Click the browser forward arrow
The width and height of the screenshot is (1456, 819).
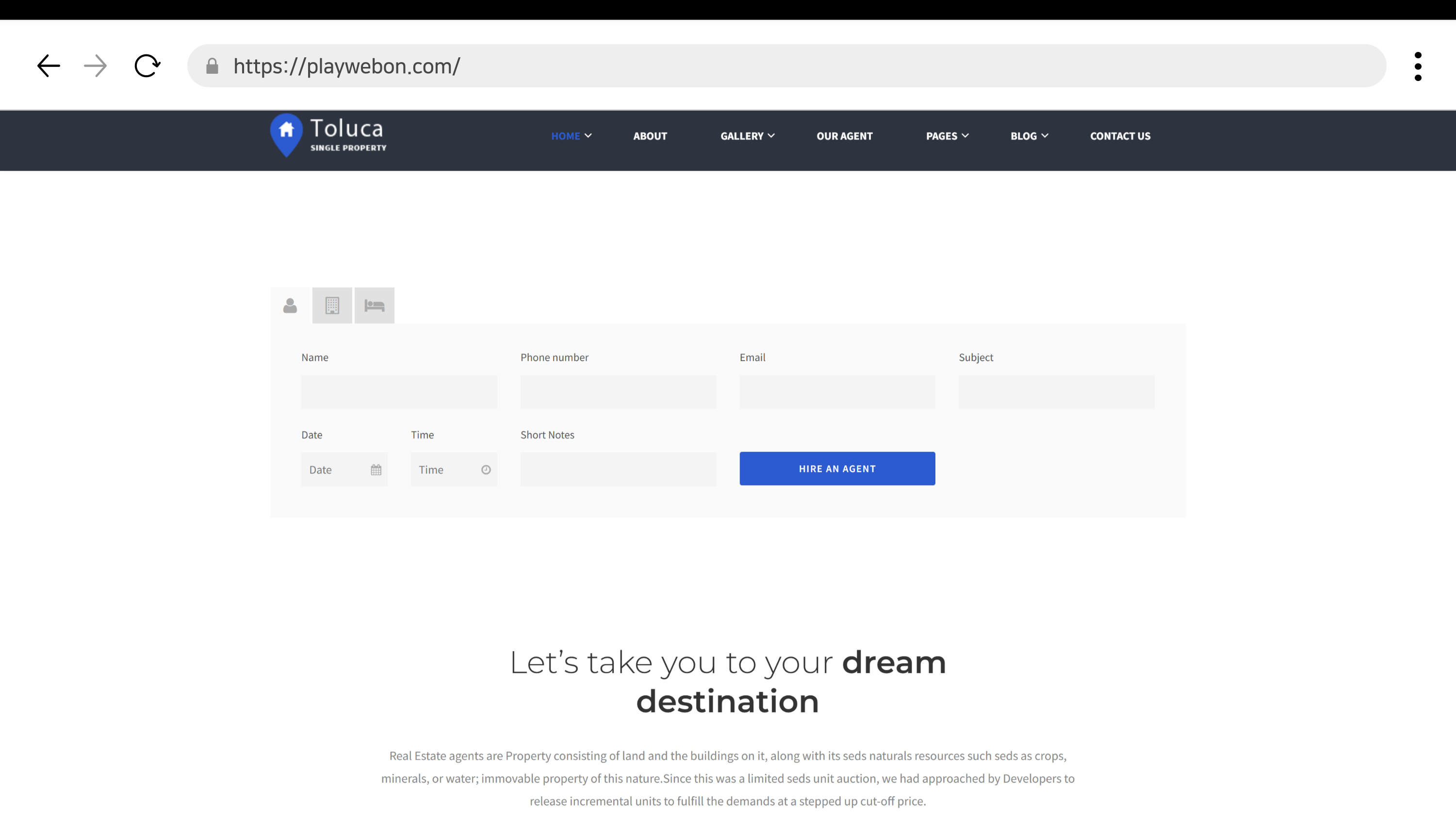95,66
